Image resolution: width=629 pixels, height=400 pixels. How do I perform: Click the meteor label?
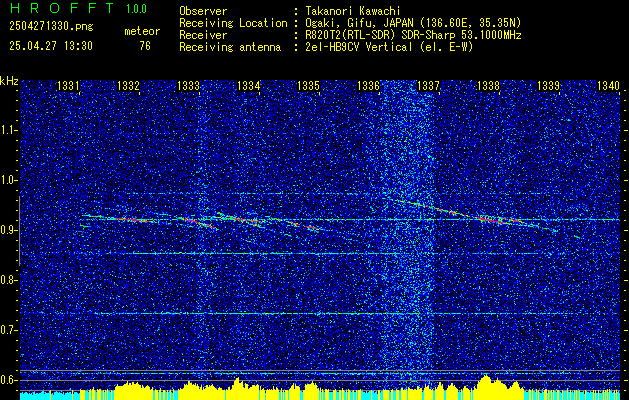(x=142, y=31)
